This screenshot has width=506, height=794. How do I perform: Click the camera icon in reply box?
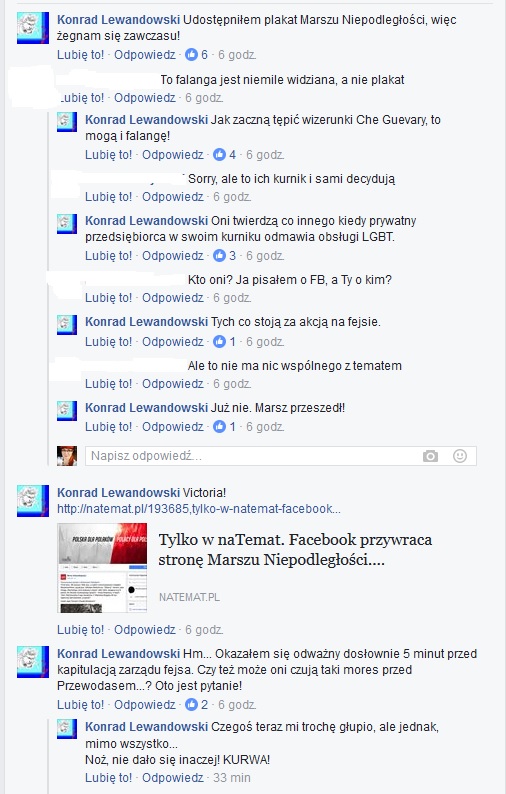430,456
